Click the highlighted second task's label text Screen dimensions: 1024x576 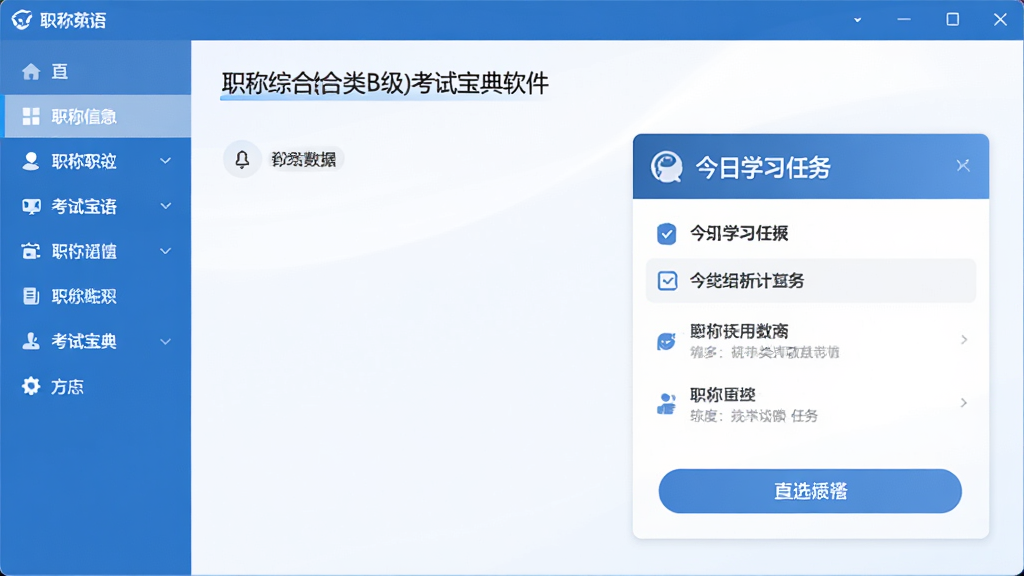click(x=747, y=281)
